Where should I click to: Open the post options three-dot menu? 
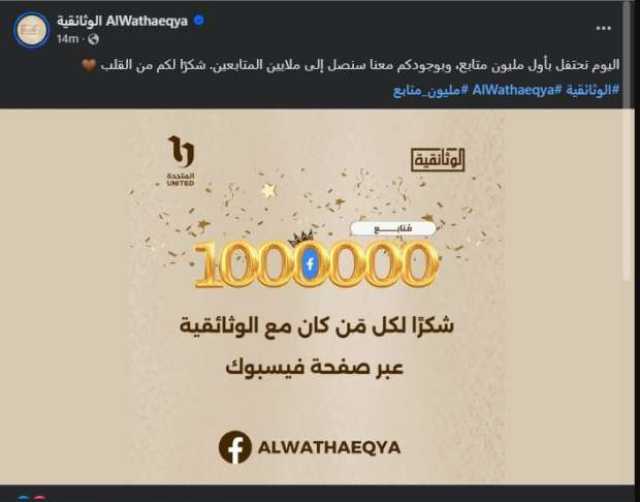(603, 28)
